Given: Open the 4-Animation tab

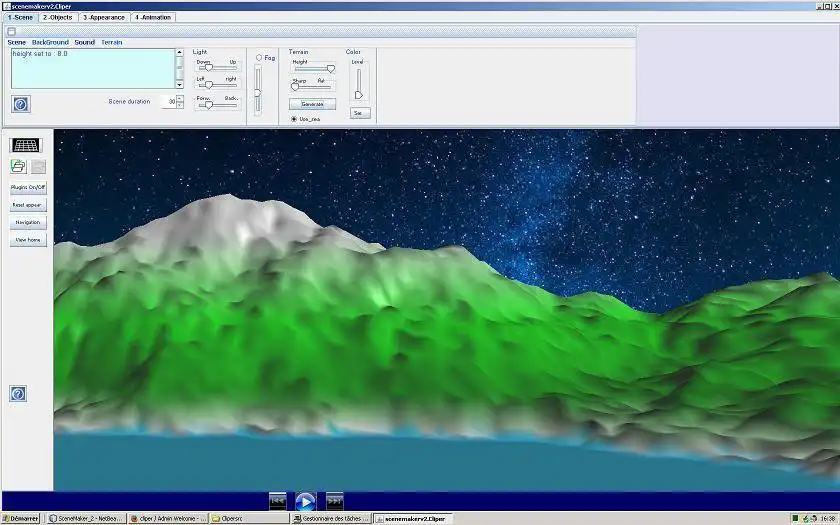Looking at the screenshot, I should [x=153, y=17].
